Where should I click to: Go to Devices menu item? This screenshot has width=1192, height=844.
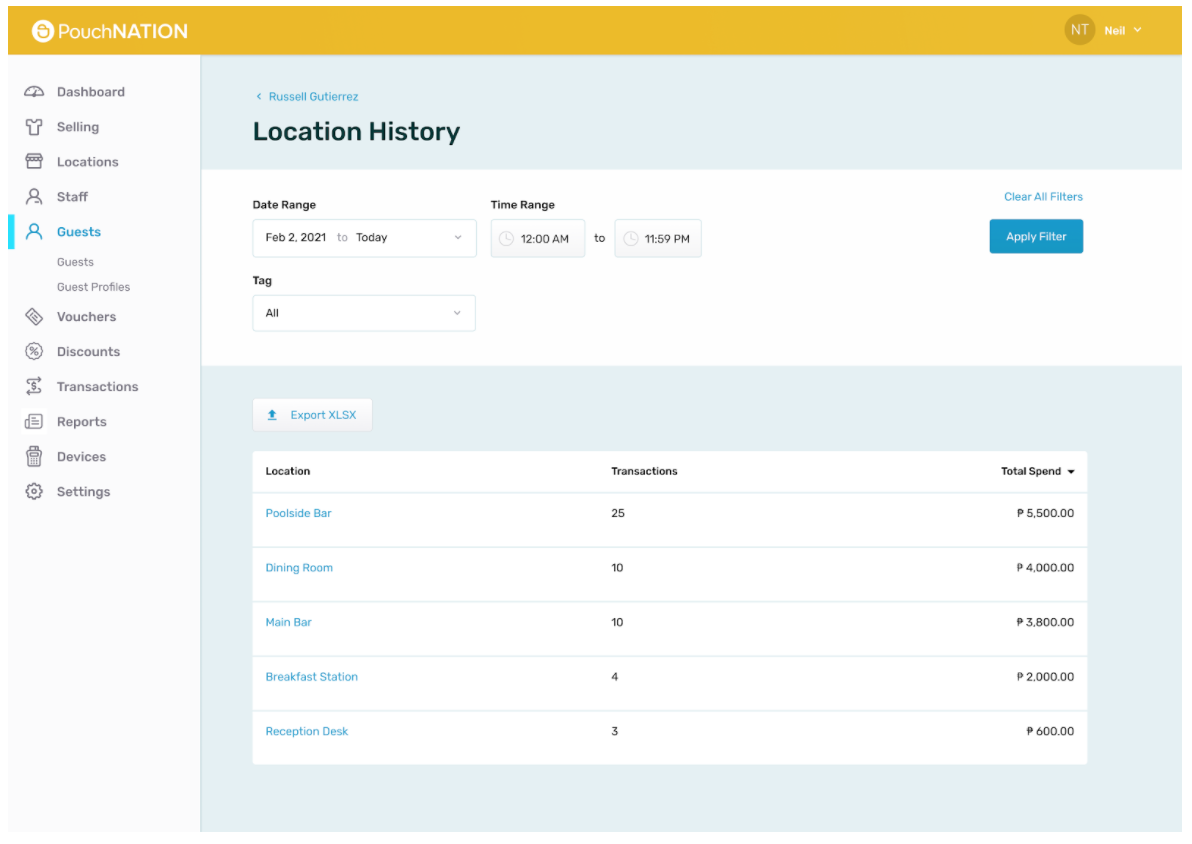pyautogui.click(x=81, y=457)
